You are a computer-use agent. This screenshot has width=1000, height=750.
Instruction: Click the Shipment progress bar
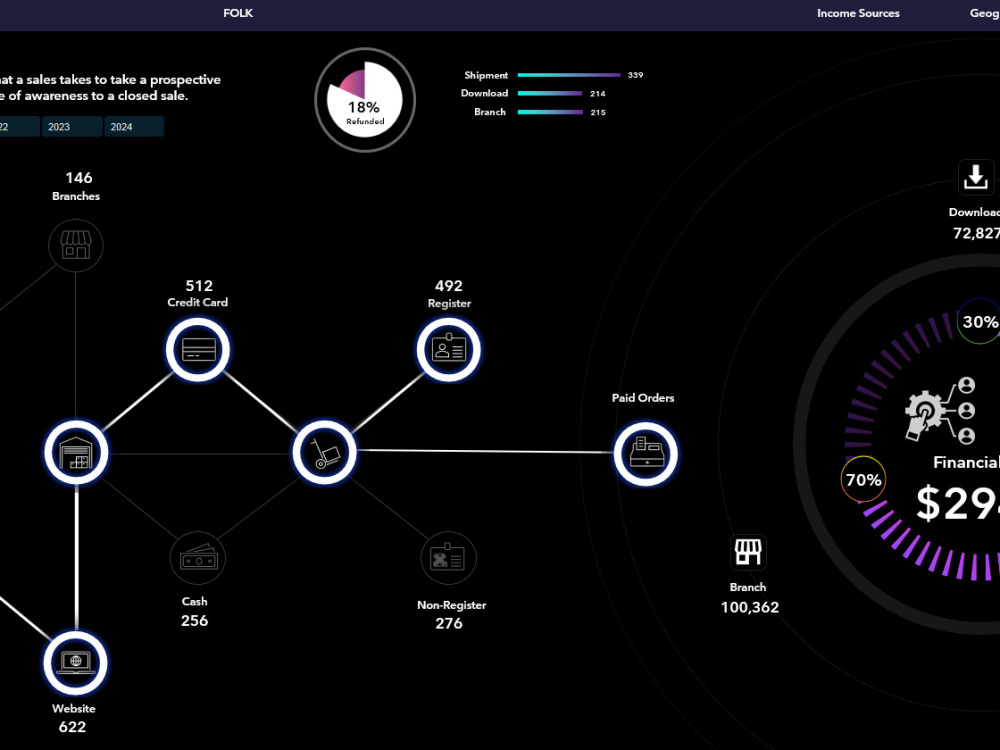[569, 75]
